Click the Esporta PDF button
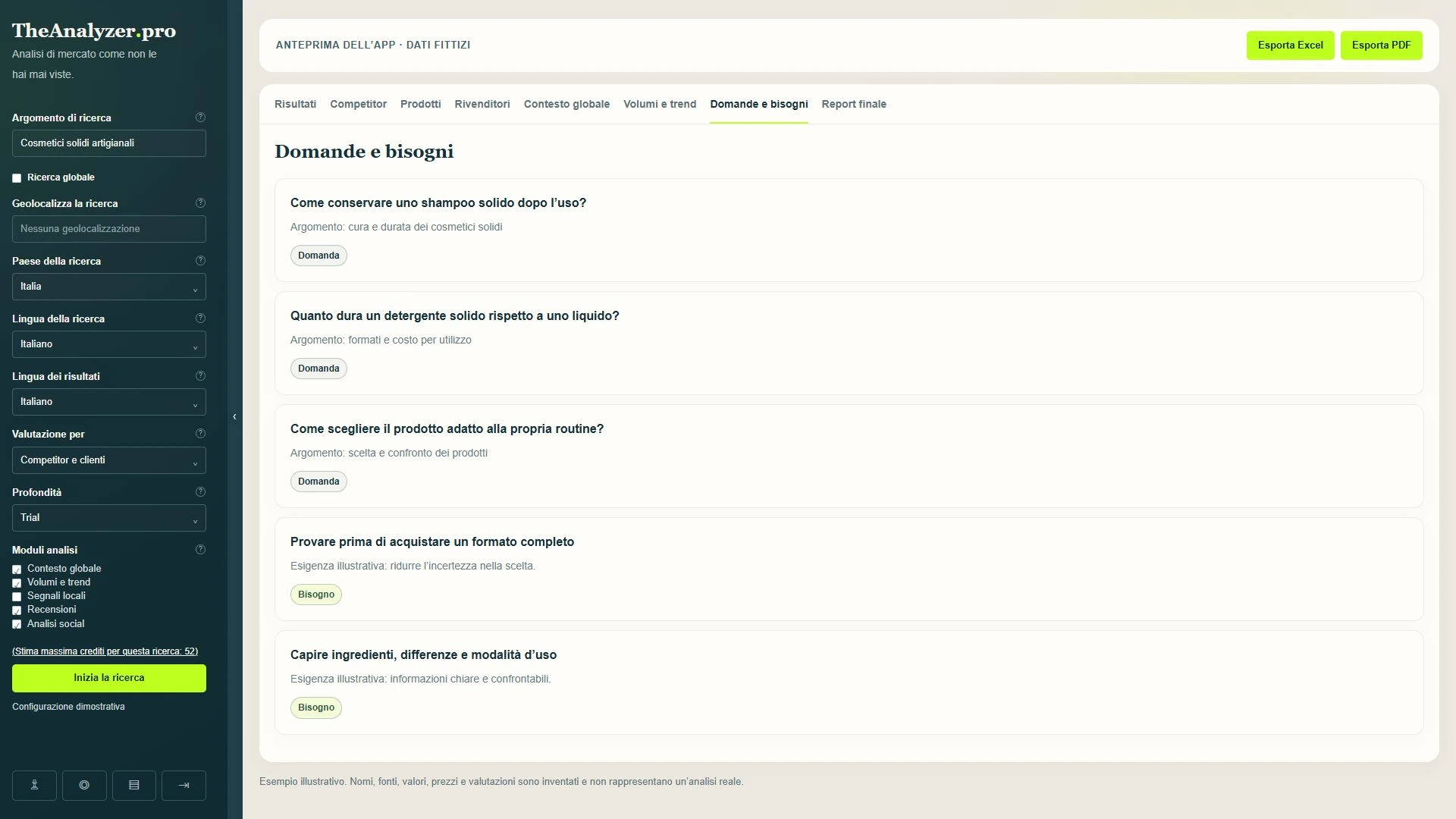1456x819 pixels. [1382, 45]
